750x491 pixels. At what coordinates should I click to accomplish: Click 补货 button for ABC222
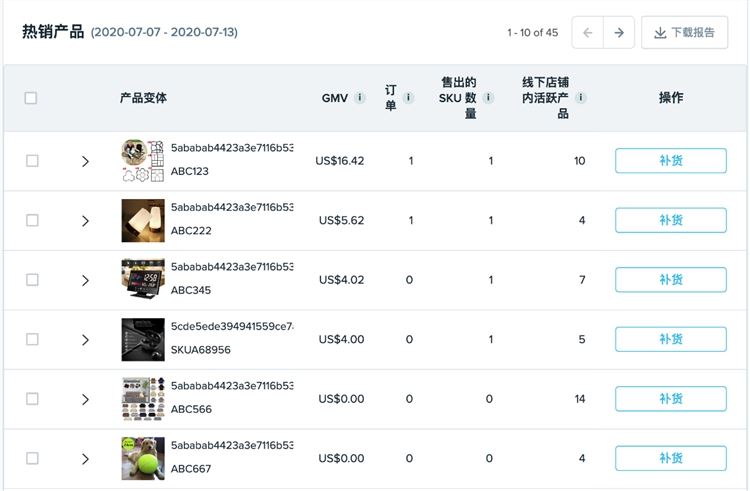click(x=671, y=220)
